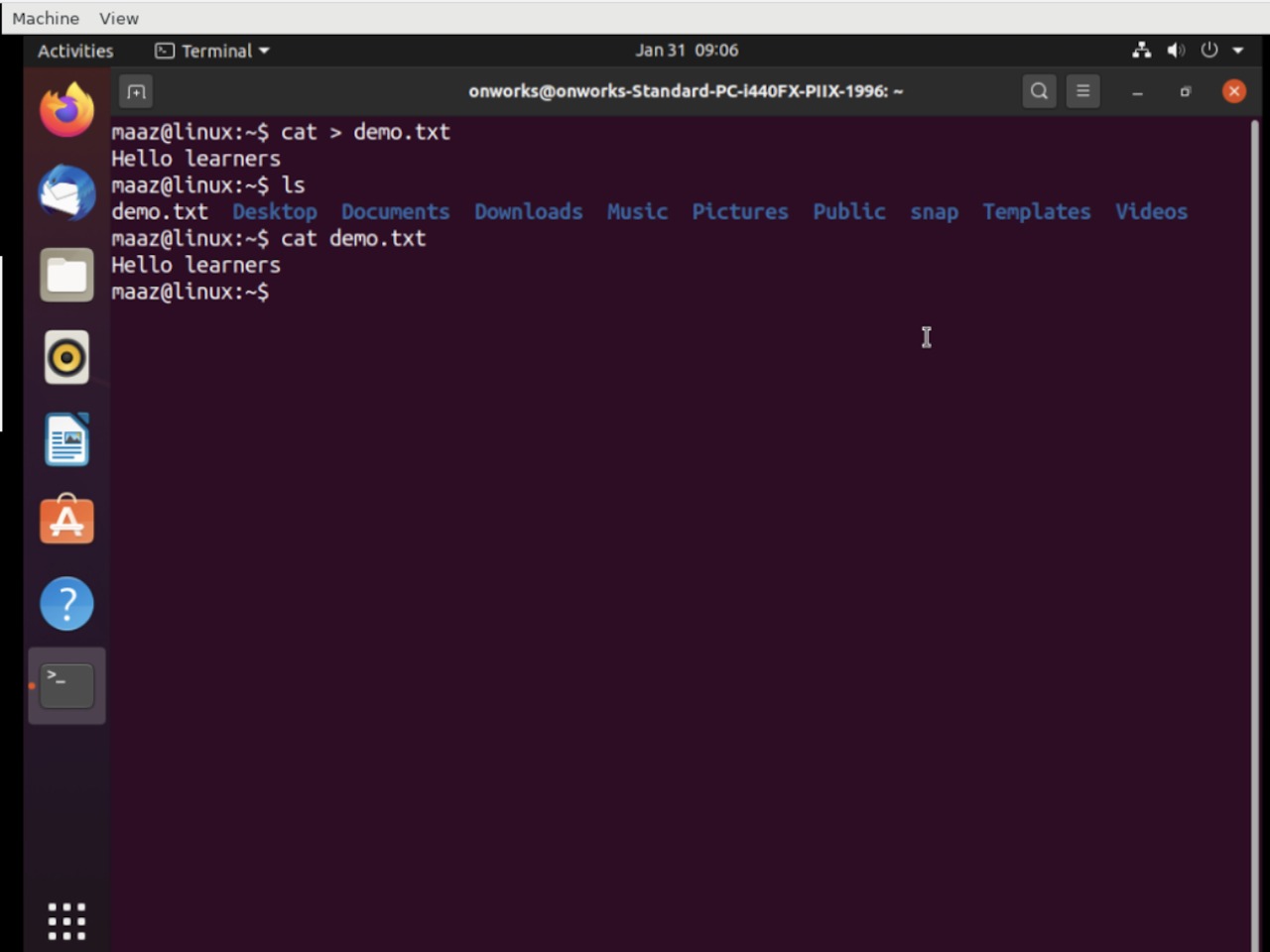Select the Terminal icon in the dock
1270x952 pixels.
pos(66,685)
